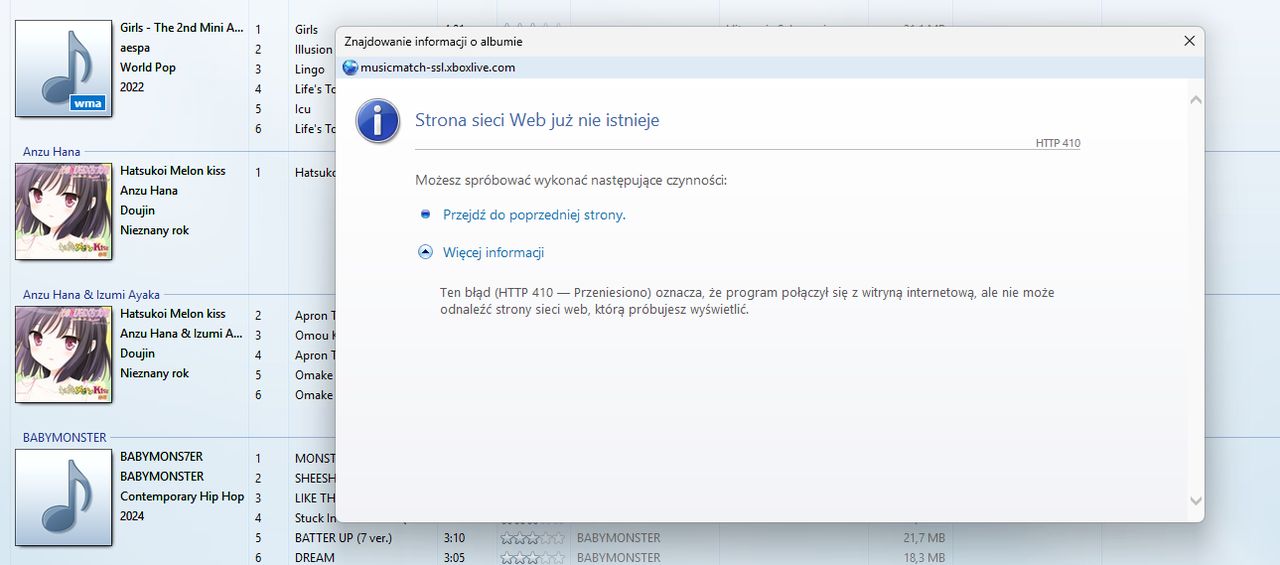Click Nieznany rok under Anzu Hana & Izumi album
1280x565 pixels.
155,373
